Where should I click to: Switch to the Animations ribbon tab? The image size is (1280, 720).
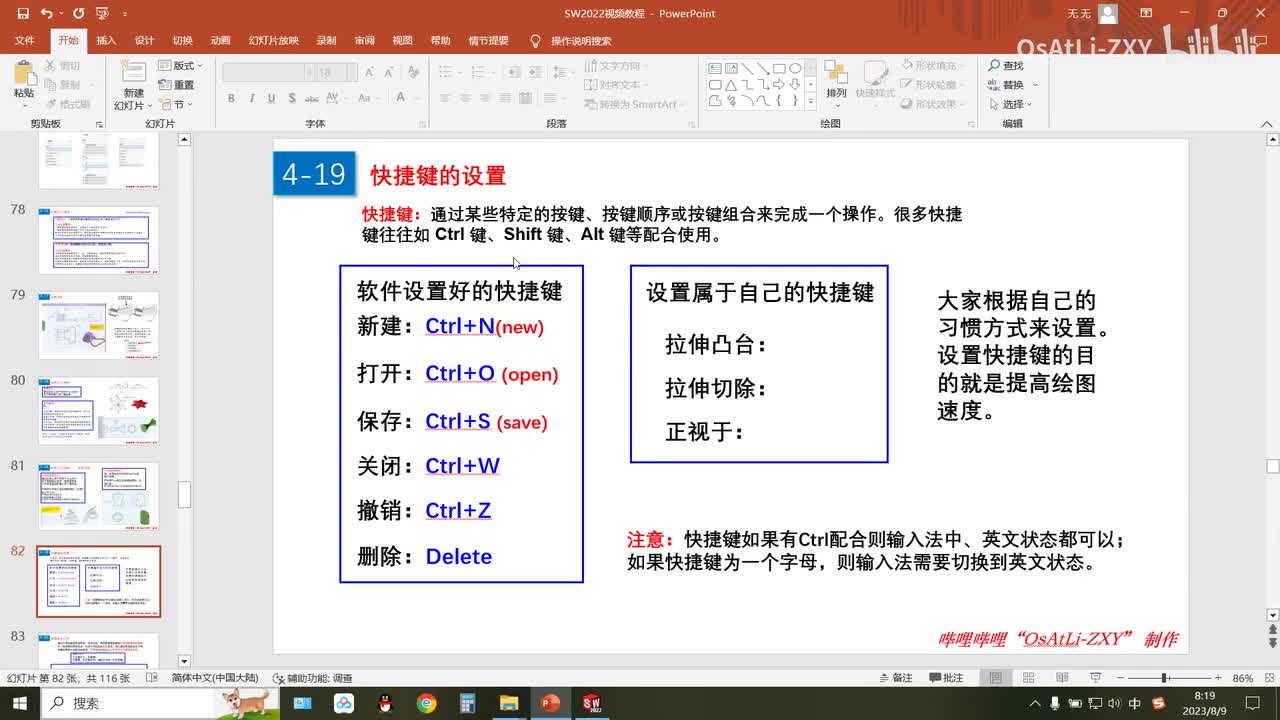click(x=220, y=41)
